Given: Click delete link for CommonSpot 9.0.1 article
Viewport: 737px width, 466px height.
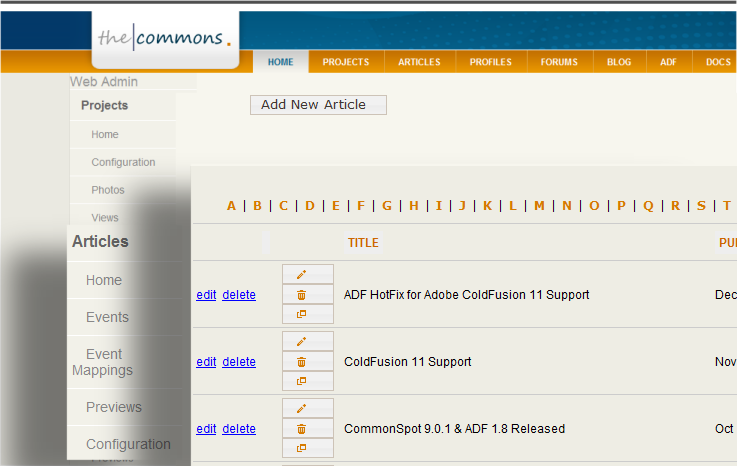Looking at the screenshot, I should 239,429.
